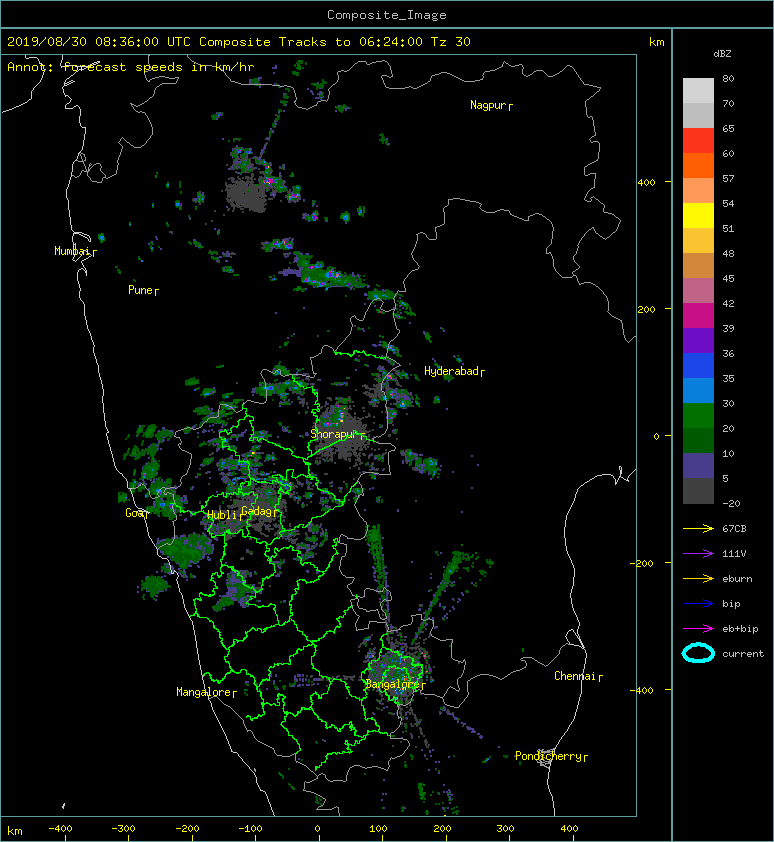Screen dimensions: 774x842
Task: Click the cyan 'current' ellipse symbol
Action: [x=698, y=653]
